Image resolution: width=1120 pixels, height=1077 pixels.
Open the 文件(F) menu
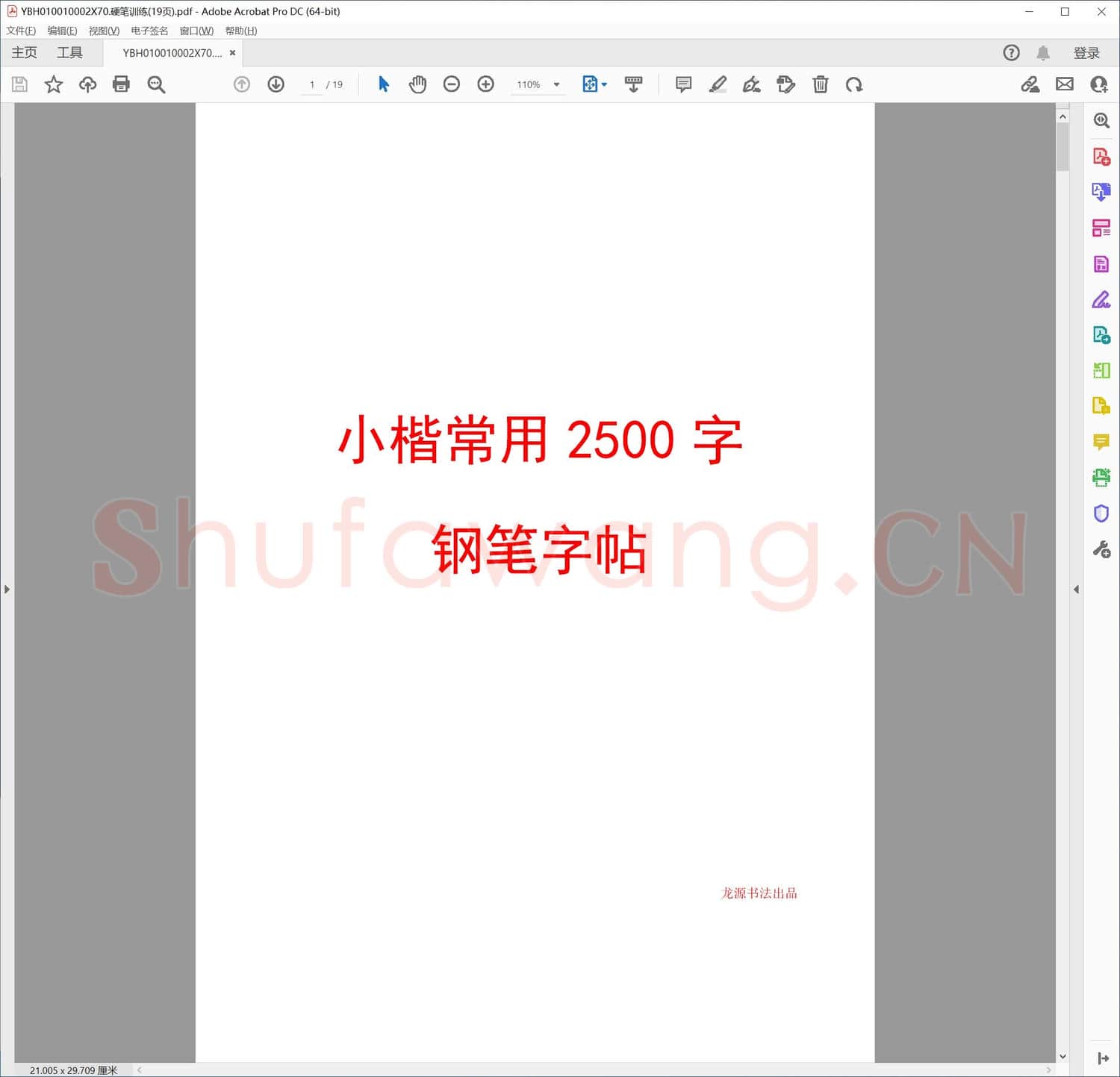coord(21,31)
